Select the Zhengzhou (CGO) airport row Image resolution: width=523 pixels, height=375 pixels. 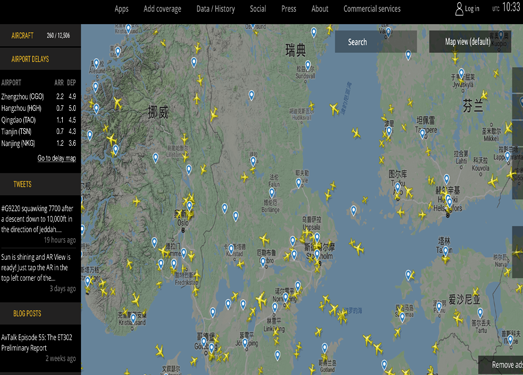tap(39, 97)
